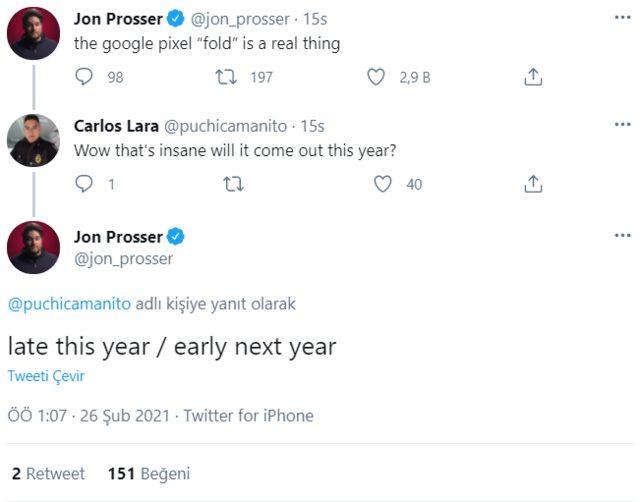View the 2 Retweet list
This screenshot has width=640, height=502.
pos(48,473)
